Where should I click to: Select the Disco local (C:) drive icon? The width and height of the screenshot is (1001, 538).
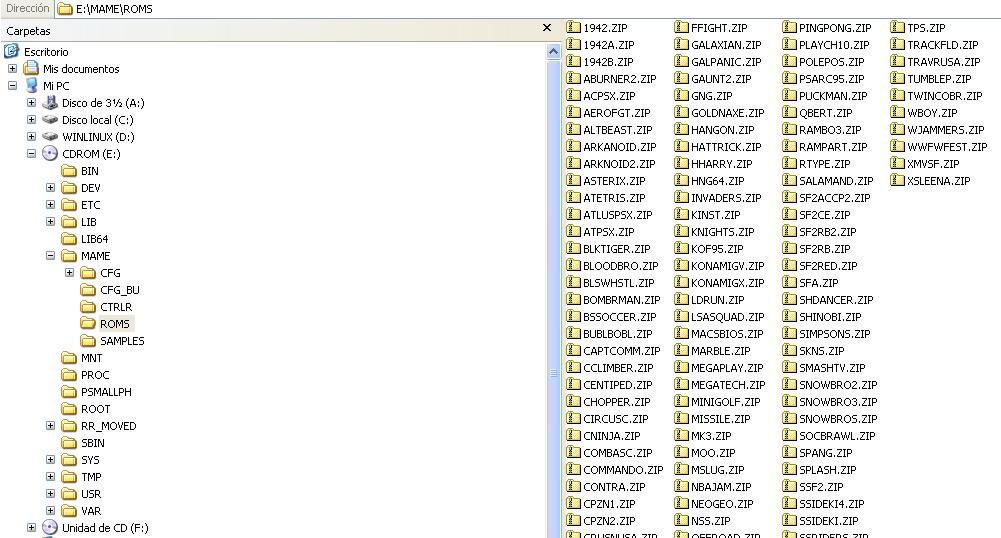tap(50, 119)
